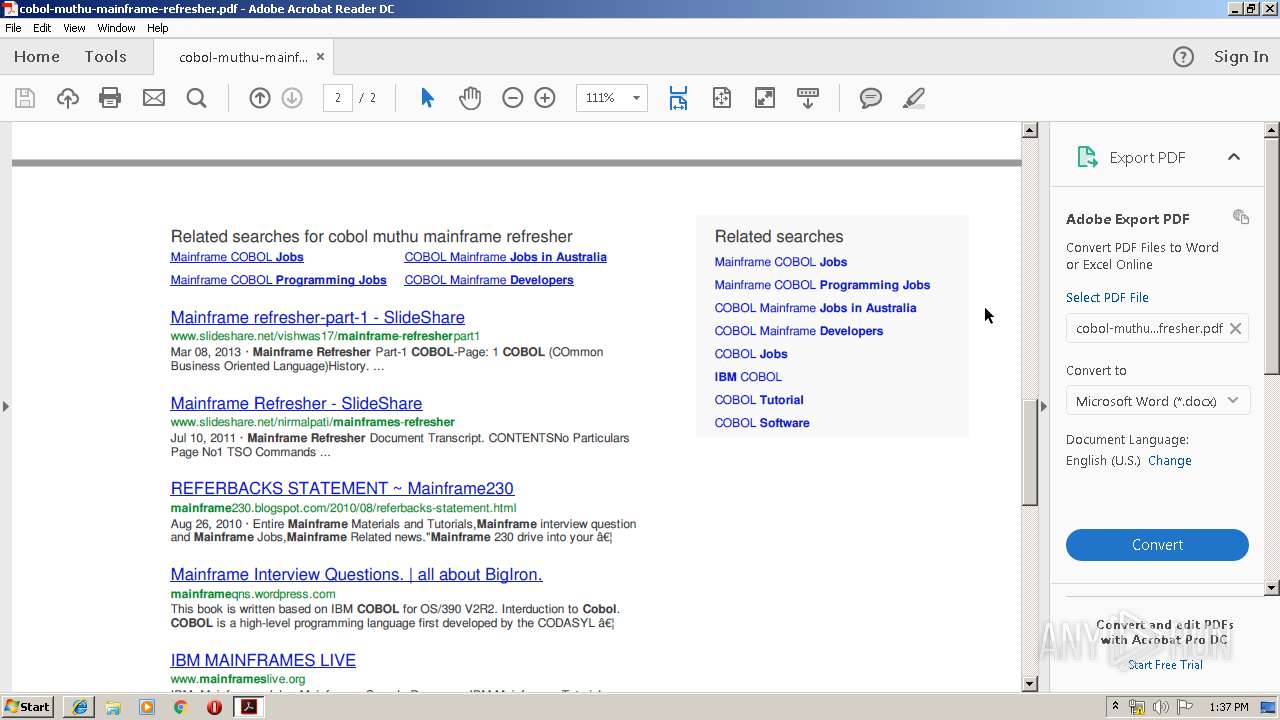The image size is (1280, 720).
Task: Click the document vertical scrollbar thumb
Action: pyautogui.click(x=1029, y=453)
